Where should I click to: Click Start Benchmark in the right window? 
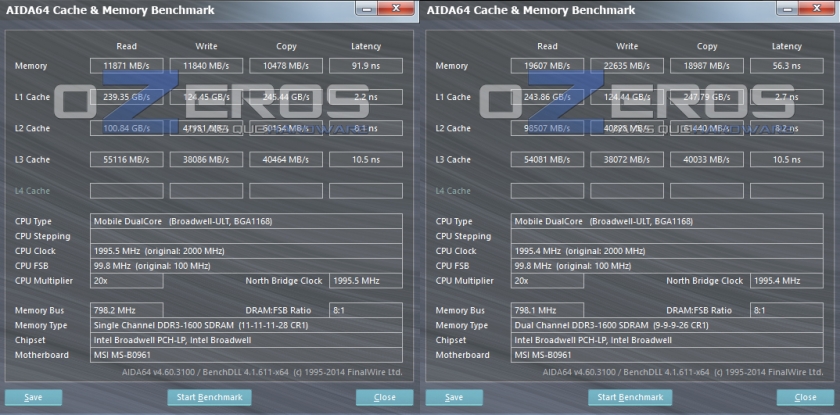coord(630,397)
